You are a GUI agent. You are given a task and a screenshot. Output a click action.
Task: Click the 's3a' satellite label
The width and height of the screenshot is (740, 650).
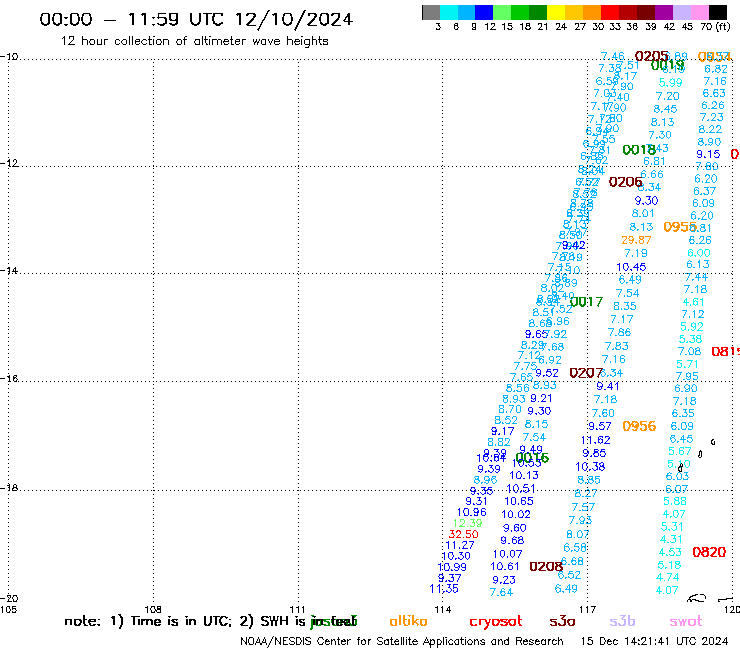click(562, 622)
